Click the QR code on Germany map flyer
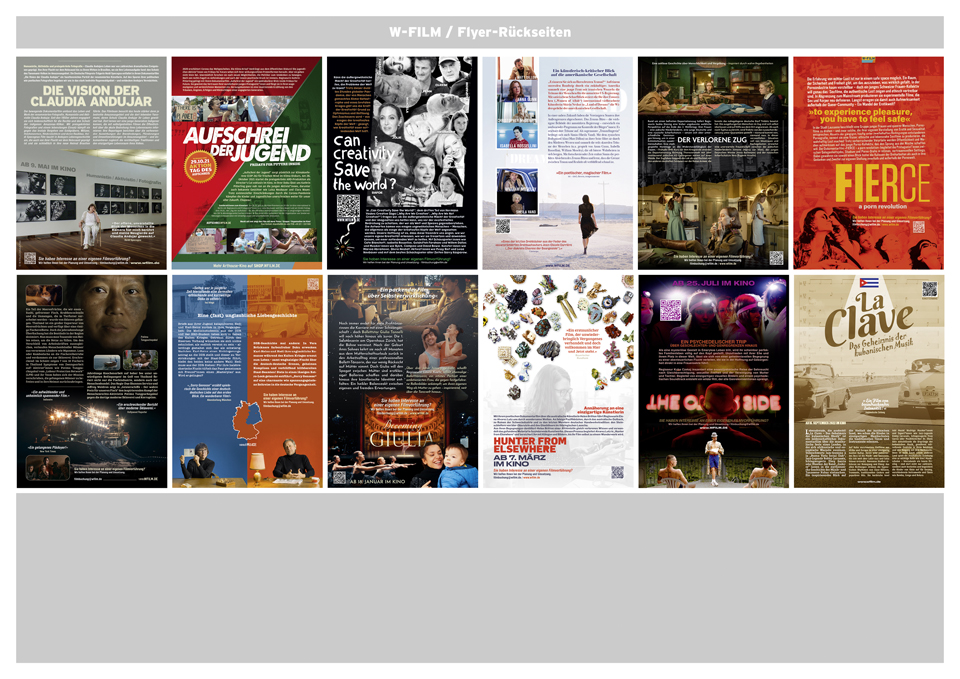This screenshot has height=679, width=960. (x=313, y=283)
